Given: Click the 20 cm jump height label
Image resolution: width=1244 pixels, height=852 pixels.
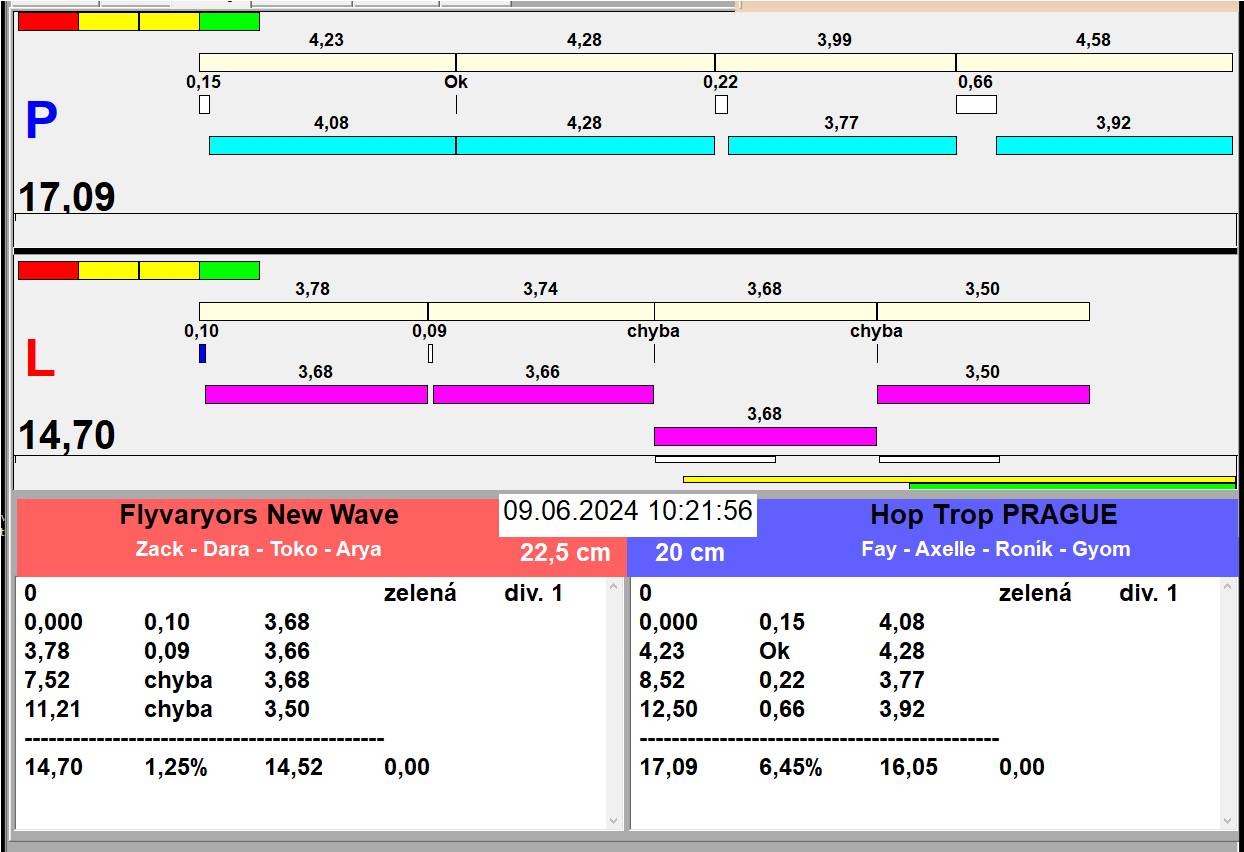Looking at the screenshot, I should [x=689, y=552].
